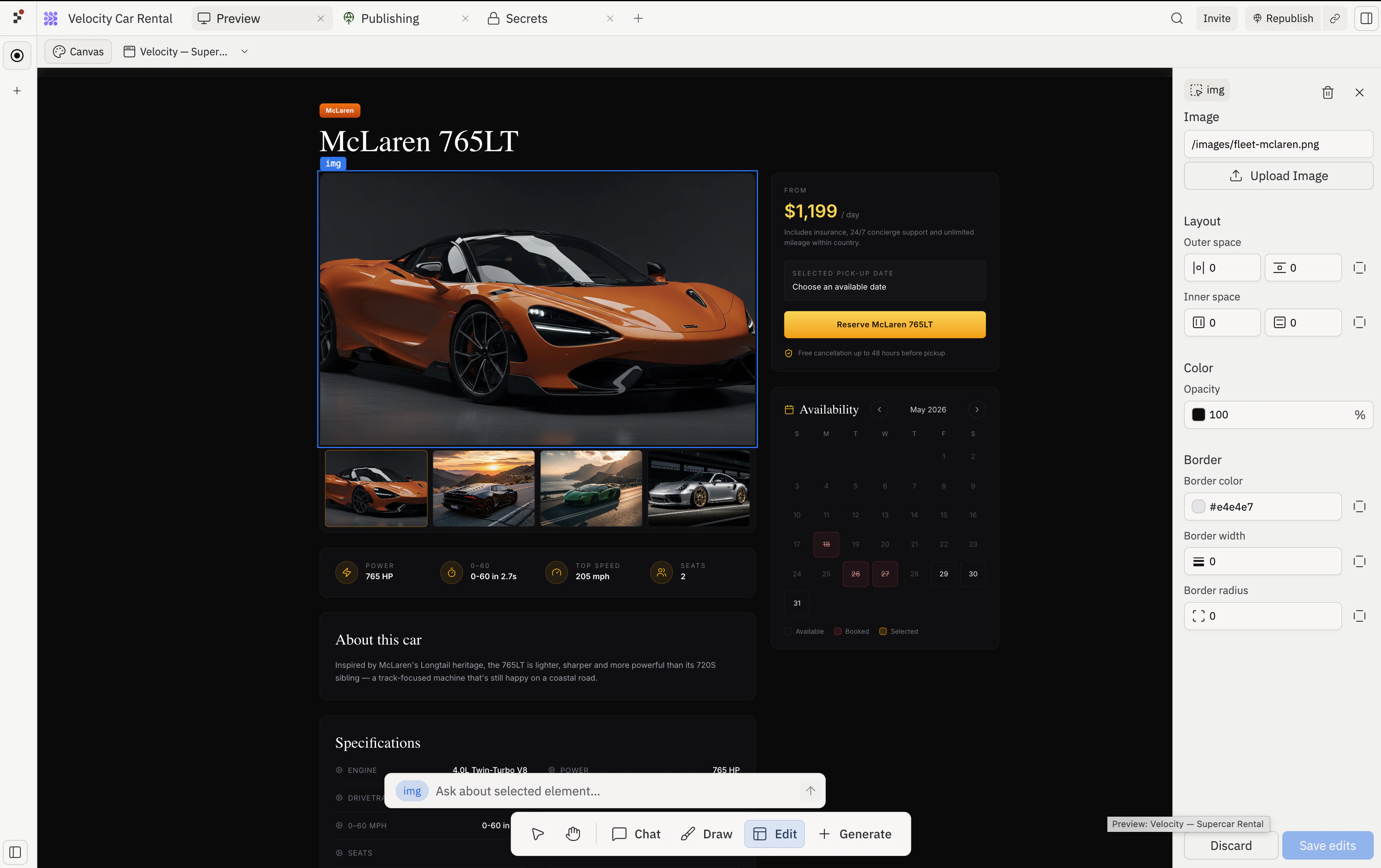Toggle per-side border width settings
The image size is (1381, 868).
tap(1359, 561)
